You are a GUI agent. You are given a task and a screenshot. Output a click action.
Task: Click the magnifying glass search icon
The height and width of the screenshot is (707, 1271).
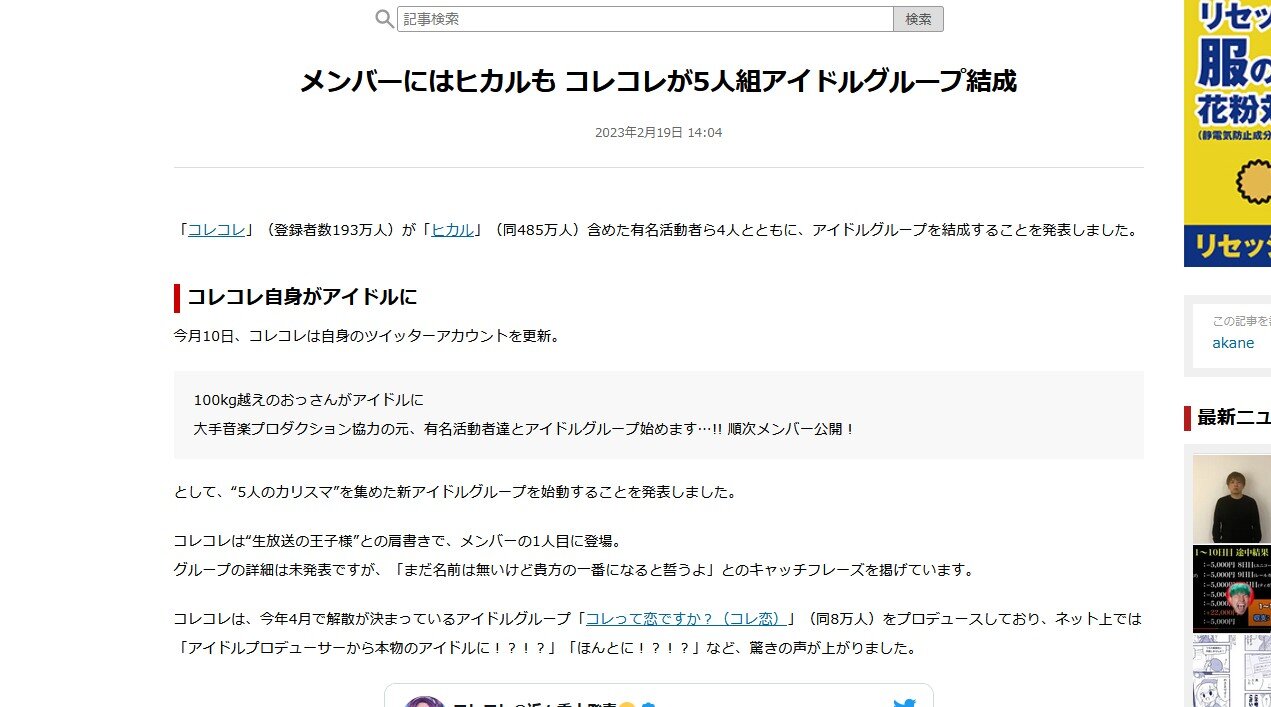(384, 19)
